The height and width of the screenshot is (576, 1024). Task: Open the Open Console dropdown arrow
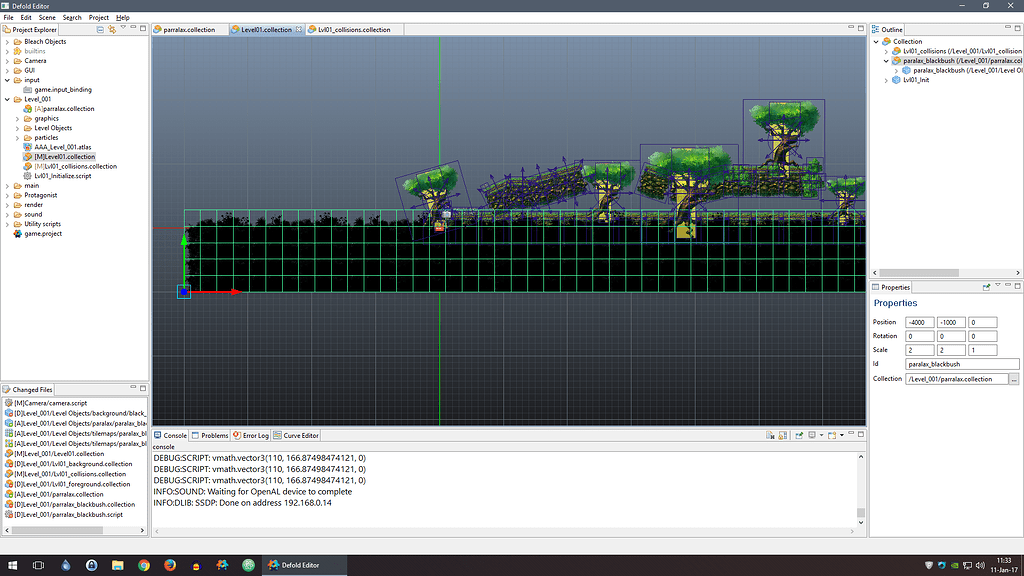coord(843,435)
